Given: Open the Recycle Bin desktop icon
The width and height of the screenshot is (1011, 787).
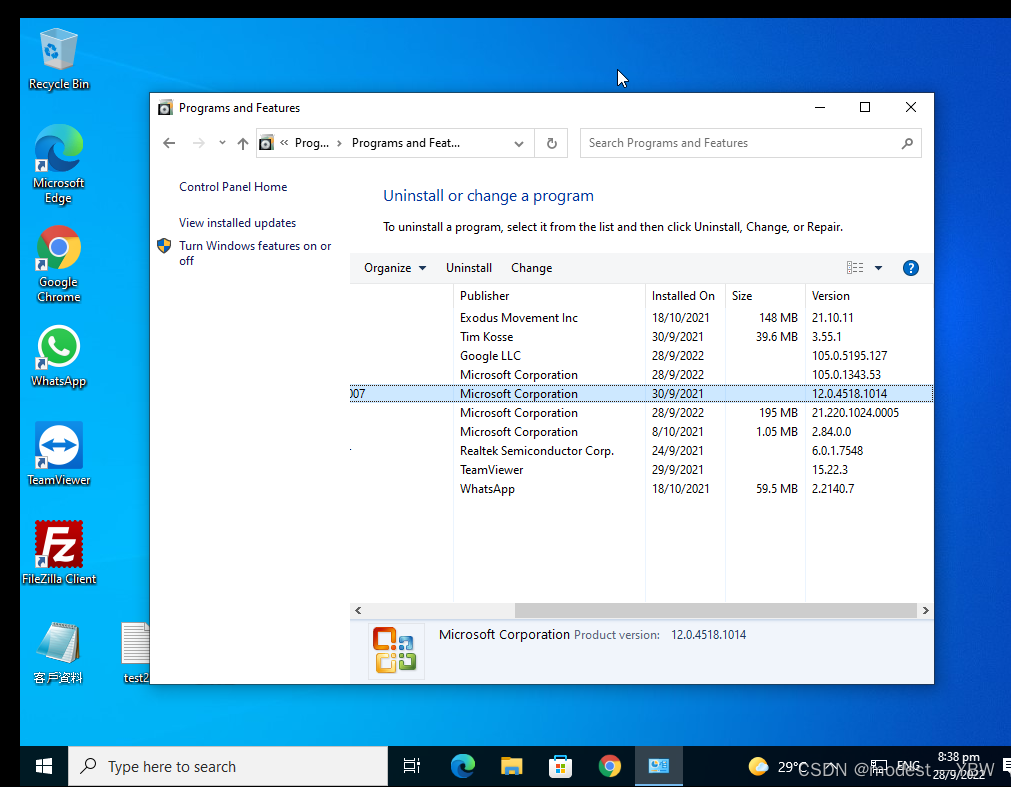Looking at the screenshot, I should coord(59,59).
